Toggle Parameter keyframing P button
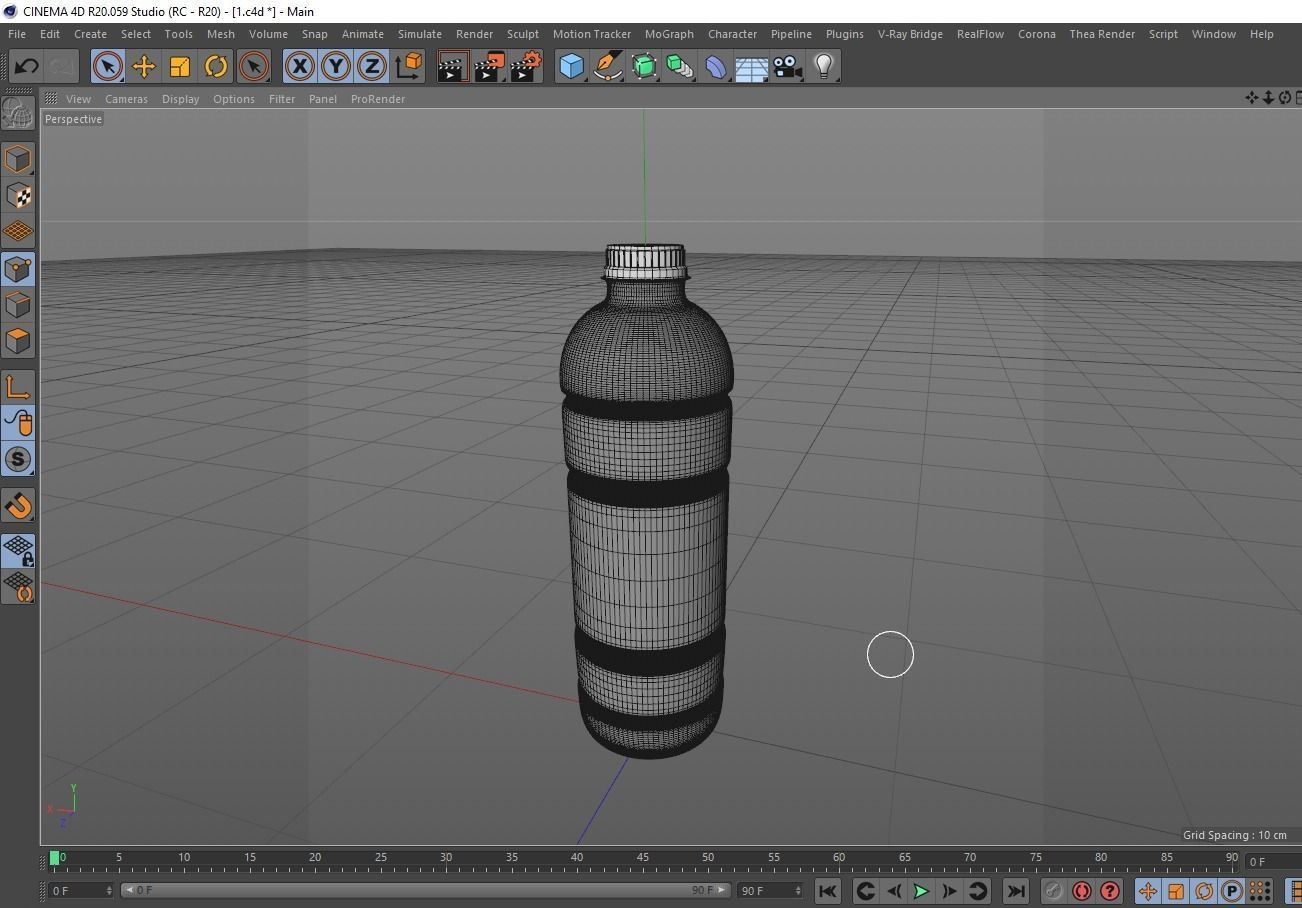 point(1231,890)
